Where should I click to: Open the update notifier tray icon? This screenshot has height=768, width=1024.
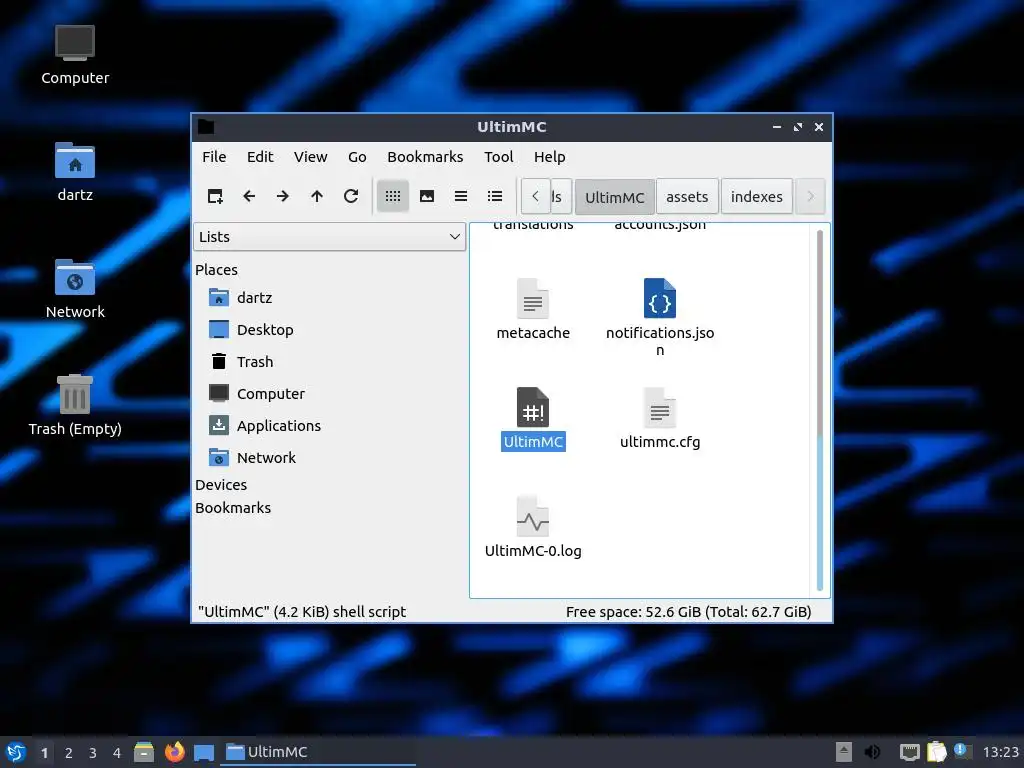(962, 751)
